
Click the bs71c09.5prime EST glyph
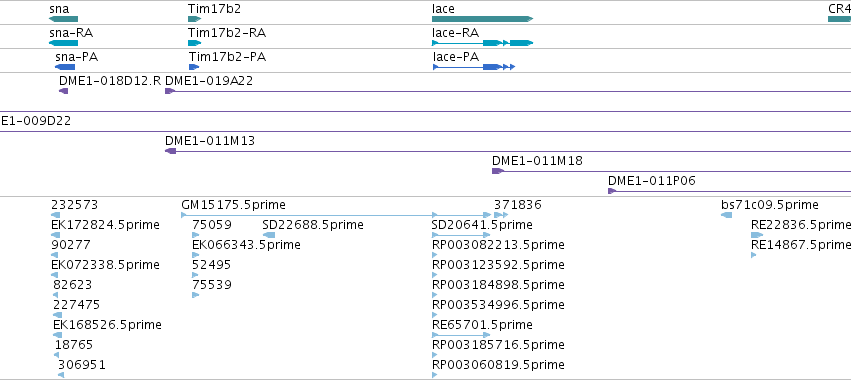726,215
